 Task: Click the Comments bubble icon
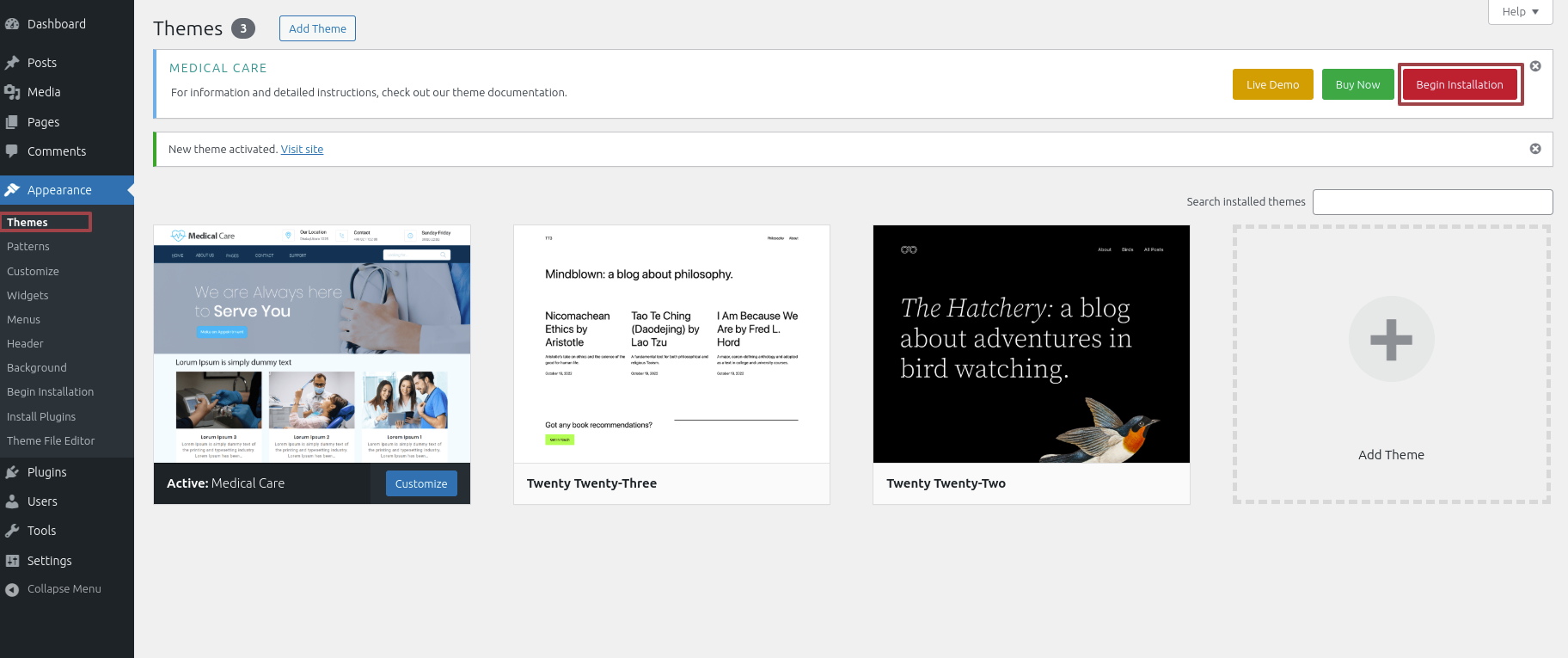tap(12, 151)
